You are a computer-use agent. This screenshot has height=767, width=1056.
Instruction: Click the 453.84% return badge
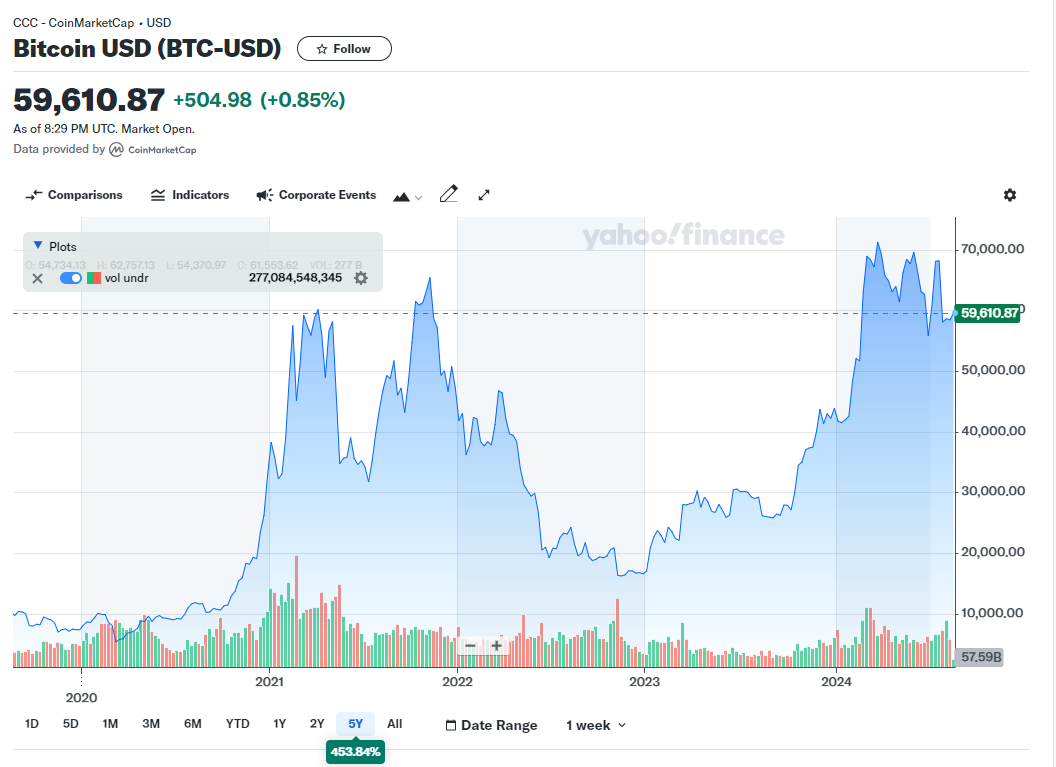(356, 752)
